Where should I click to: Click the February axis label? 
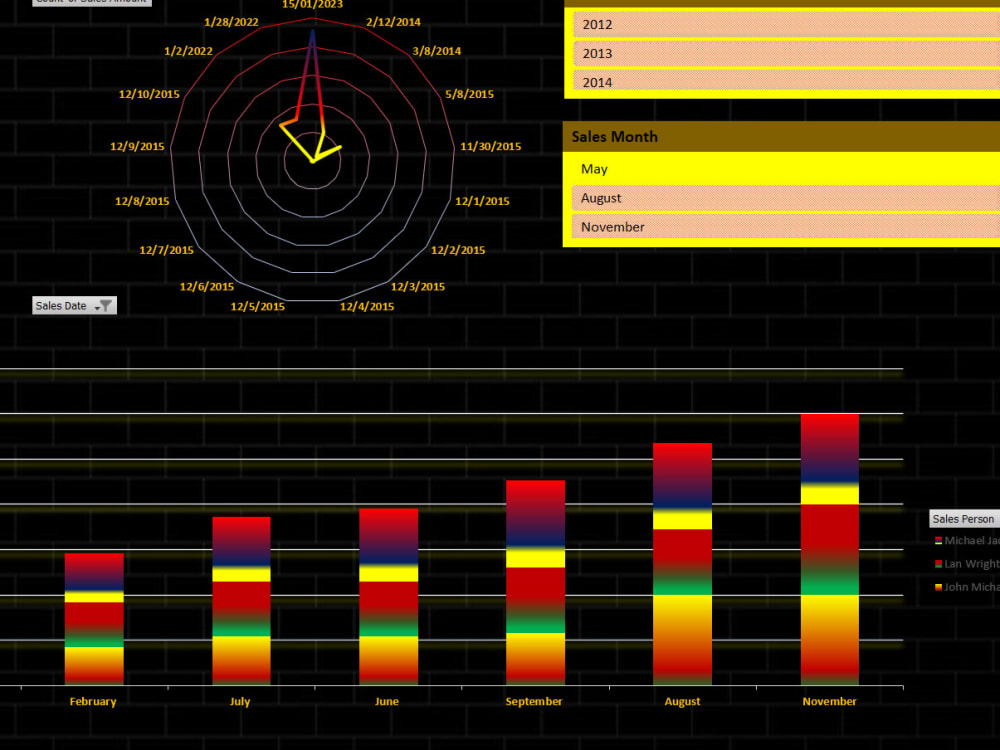(x=93, y=702)
